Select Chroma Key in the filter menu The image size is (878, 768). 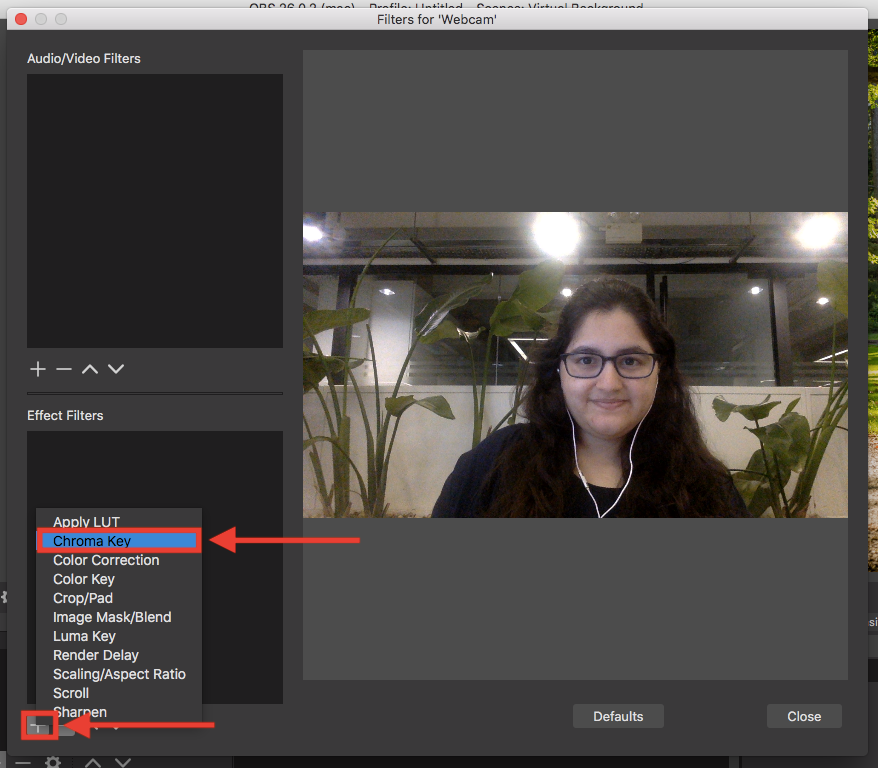(x=92, y=541)
